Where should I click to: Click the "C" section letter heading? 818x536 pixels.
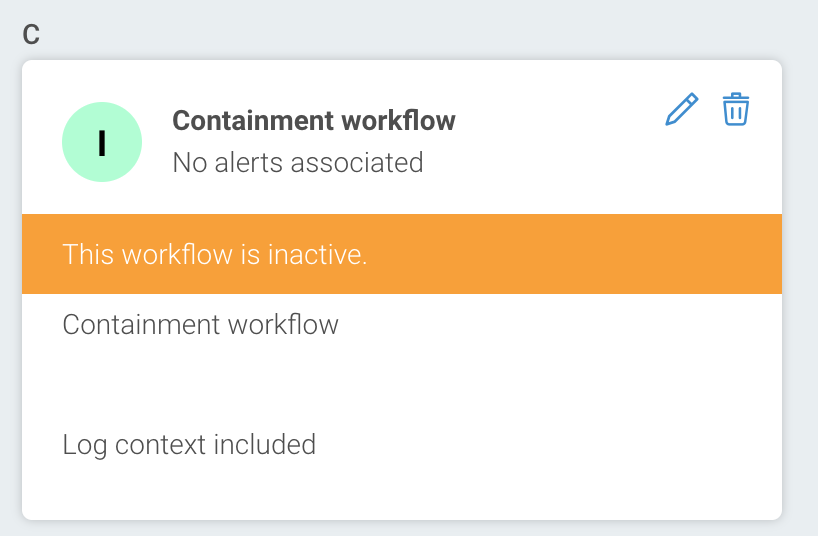tap(32, 34)
